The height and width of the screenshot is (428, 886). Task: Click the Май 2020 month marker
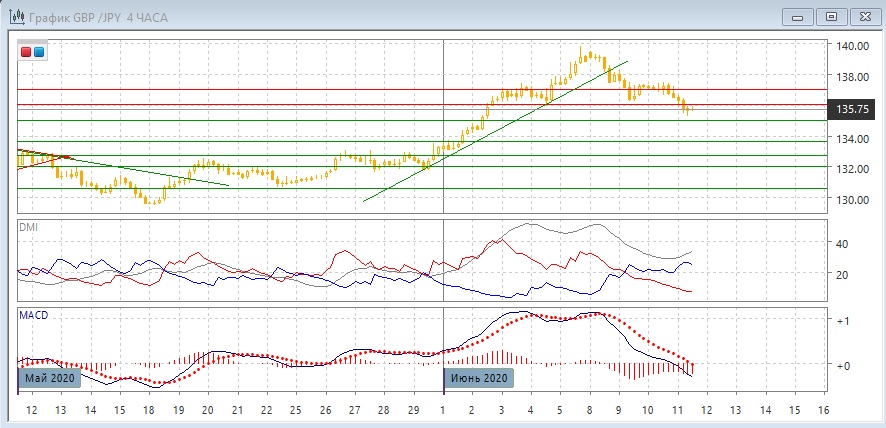pos(47,378)
